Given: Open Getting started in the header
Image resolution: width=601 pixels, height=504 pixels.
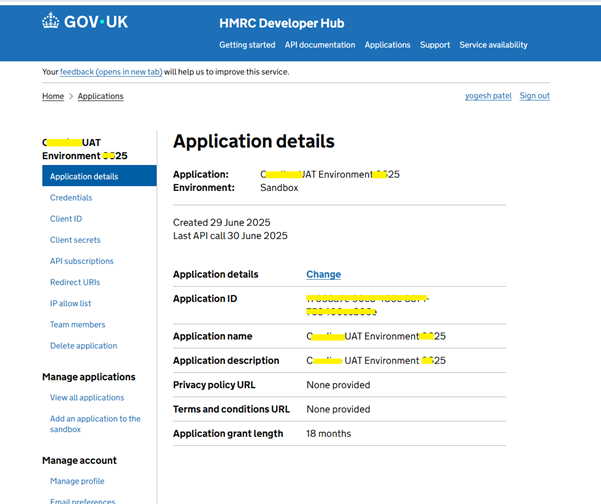Looking at the screenshot, I should click(x=247, y=45).
